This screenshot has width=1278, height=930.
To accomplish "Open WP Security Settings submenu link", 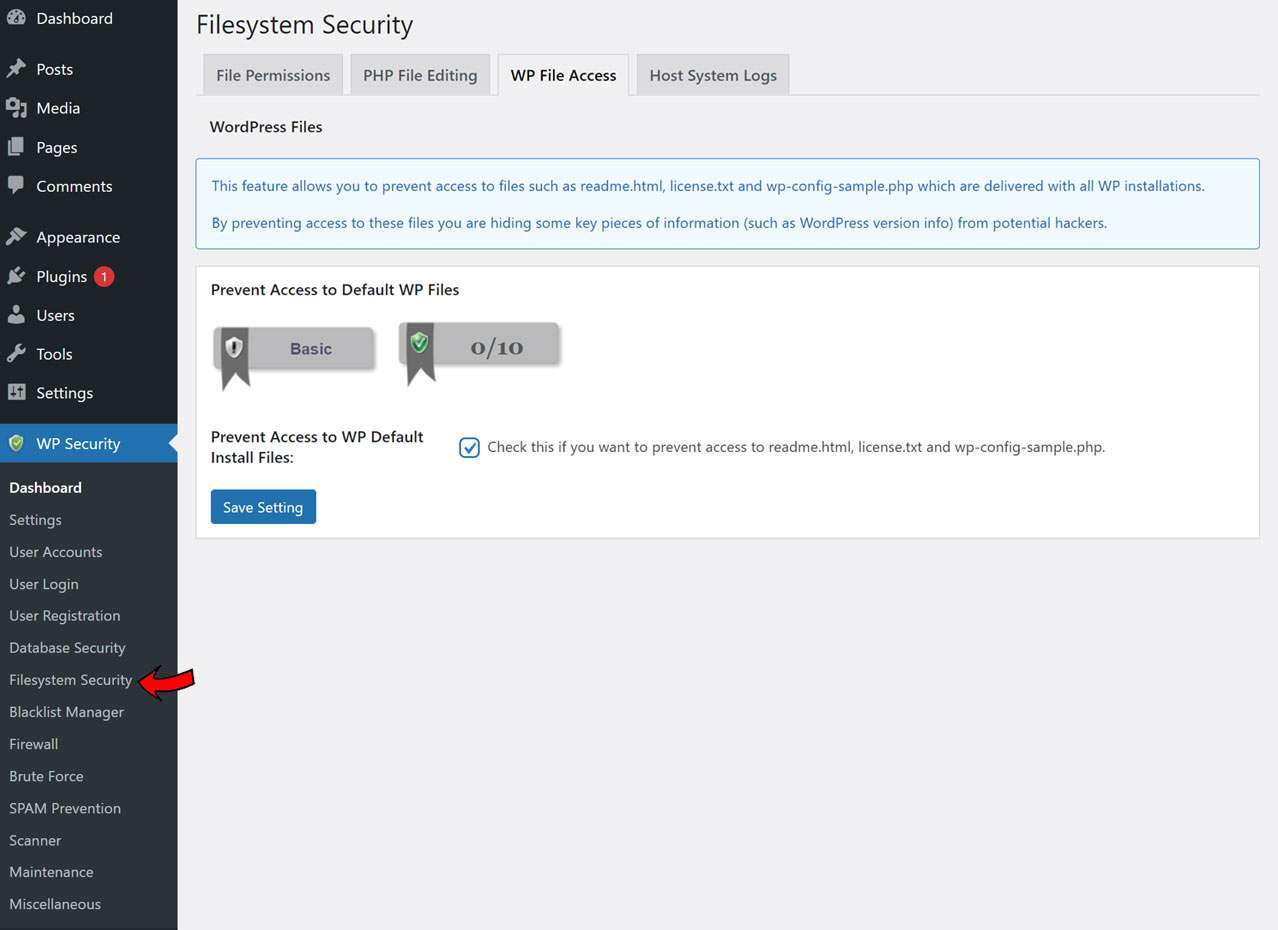I will pyautogui.click(x=35, y=520).
